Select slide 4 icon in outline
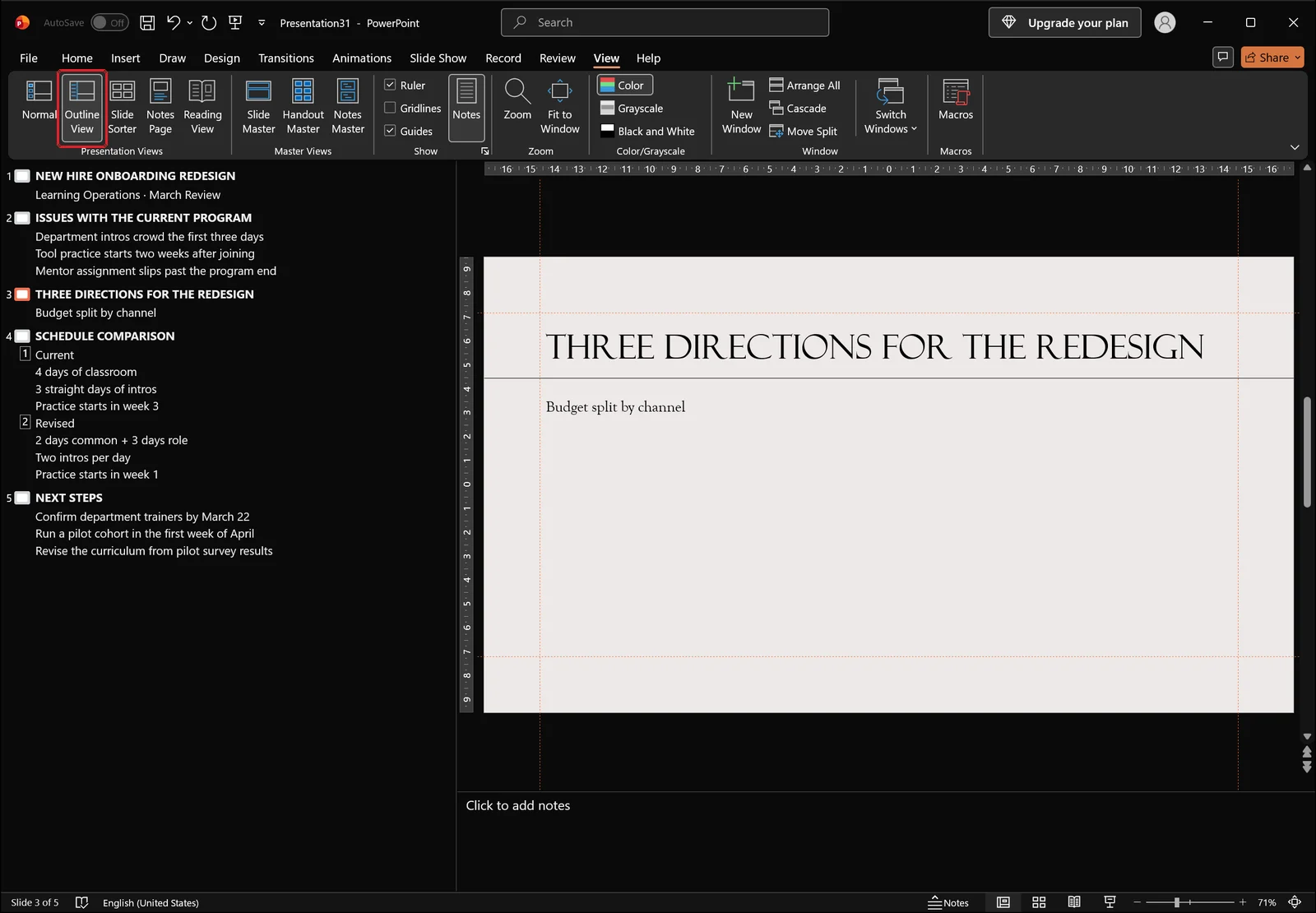Image resolution: width=1316 pixels, height=913 pixels. 22,336
